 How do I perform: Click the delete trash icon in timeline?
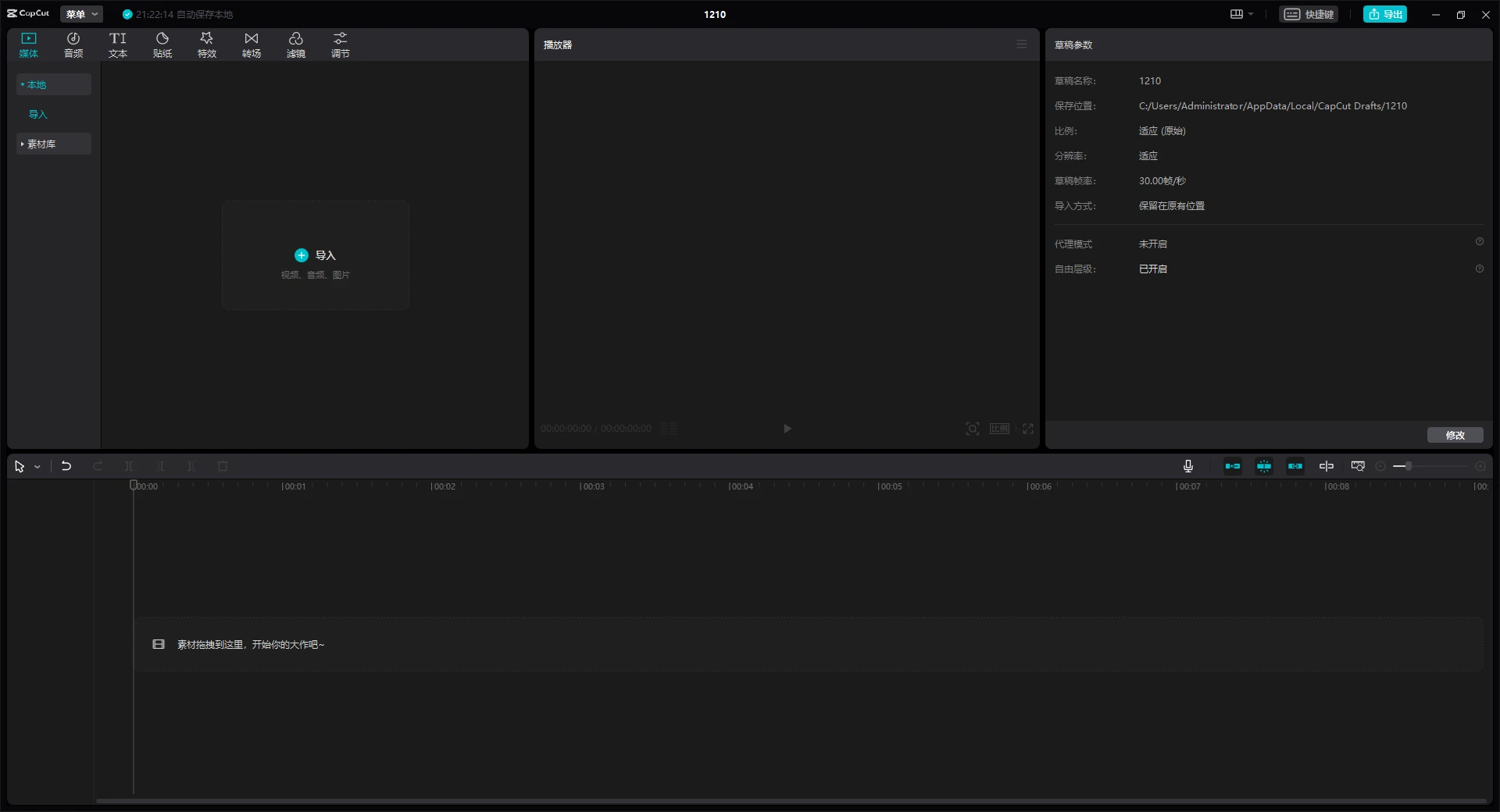(x=223, y=466)
